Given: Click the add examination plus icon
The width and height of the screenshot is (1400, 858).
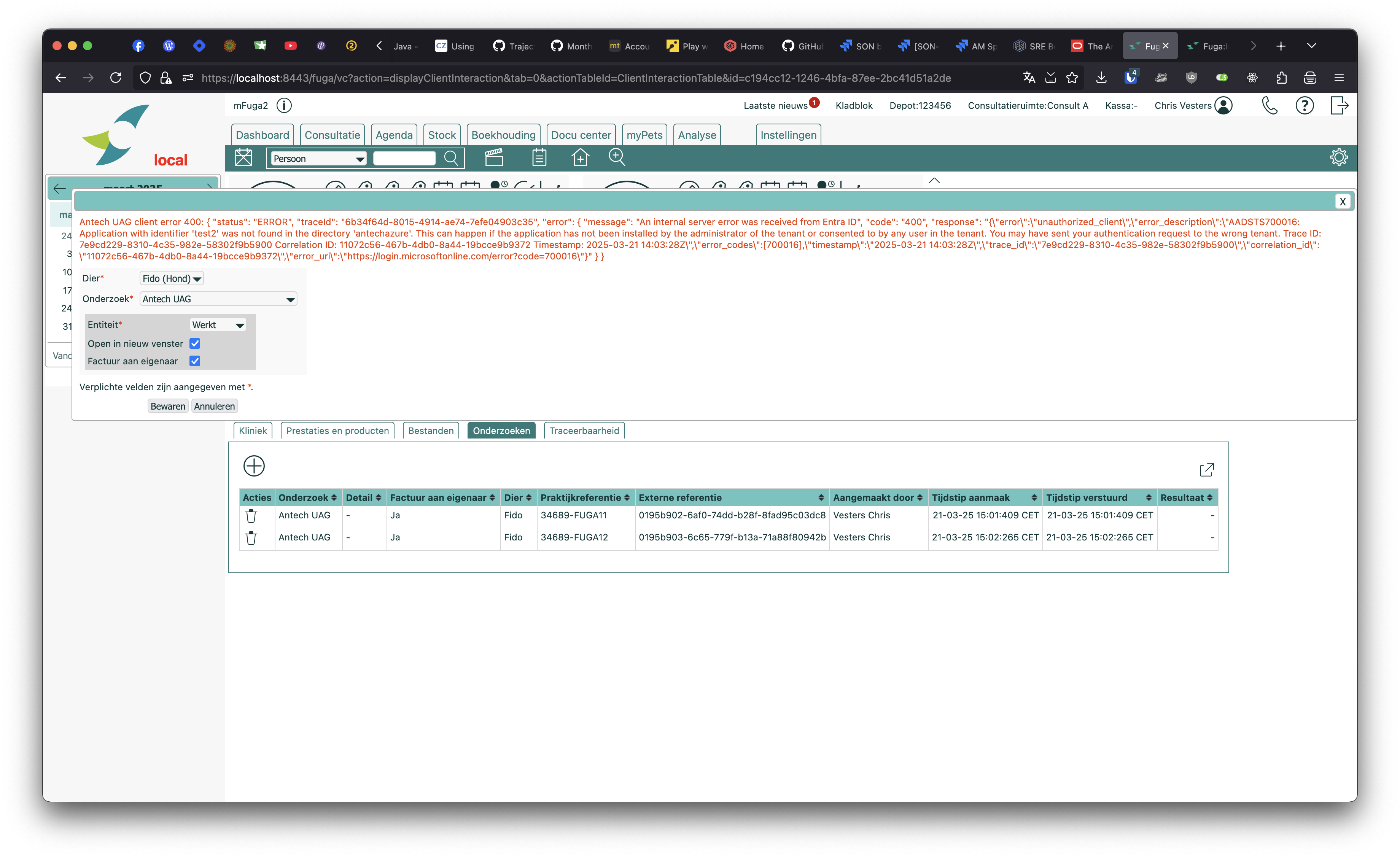Looking at the screenshot, I should pyautogui.click(x=254, y=466).
